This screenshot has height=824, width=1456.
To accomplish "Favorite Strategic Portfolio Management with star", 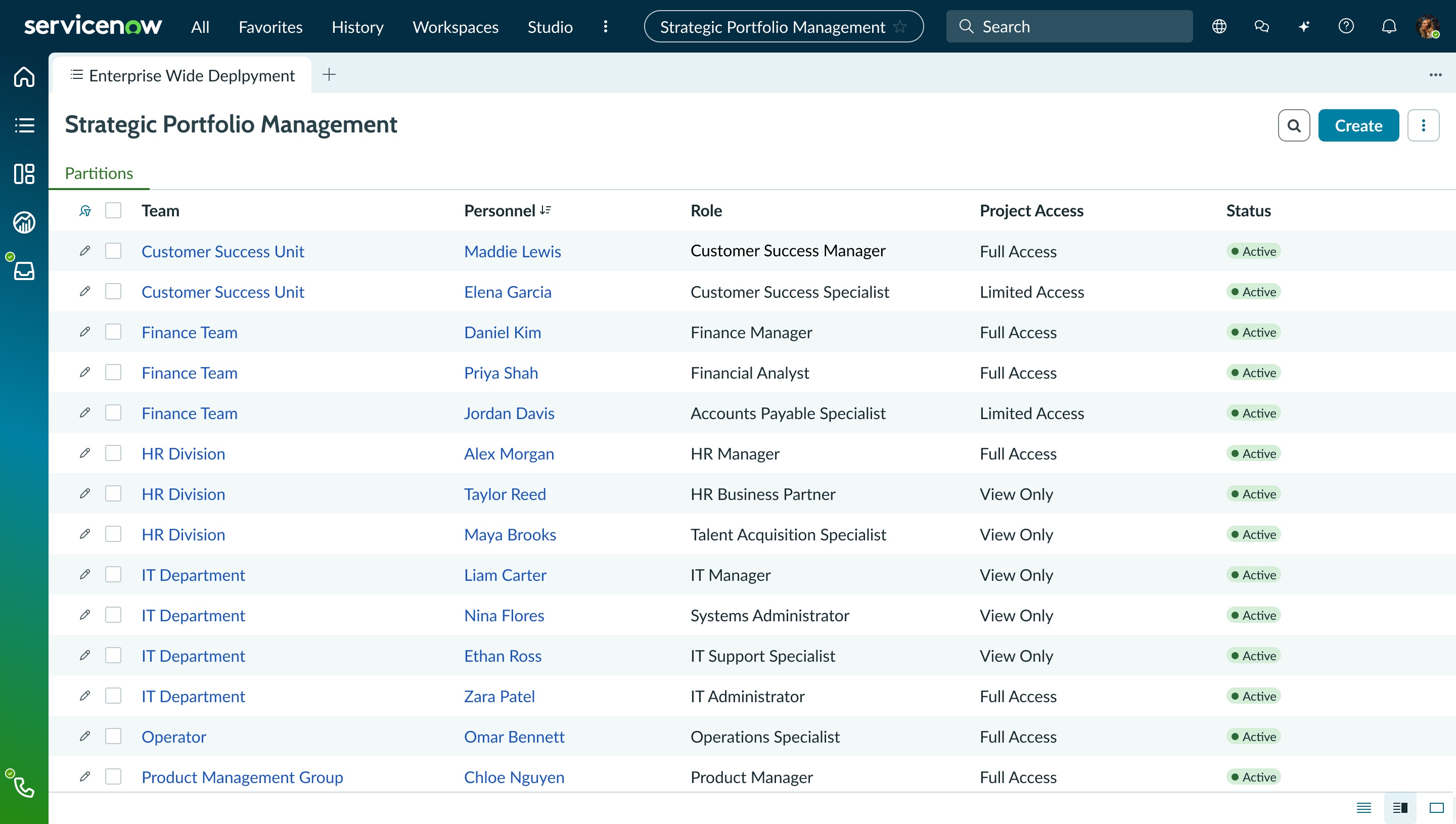I will pyautogui.click(x=900, y=27).
